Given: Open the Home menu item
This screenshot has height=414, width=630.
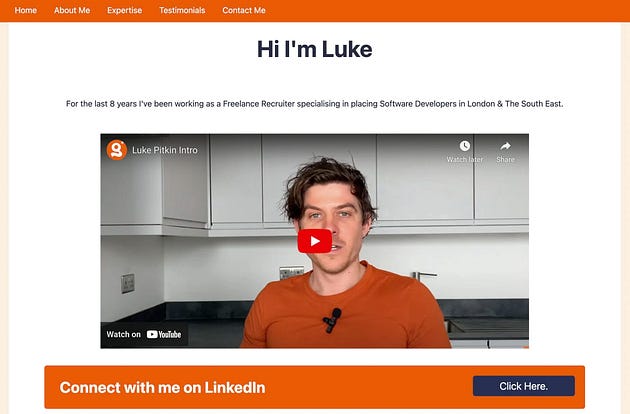Looking at the screenshot, I should pyautogui.click(x=26, y=10).
